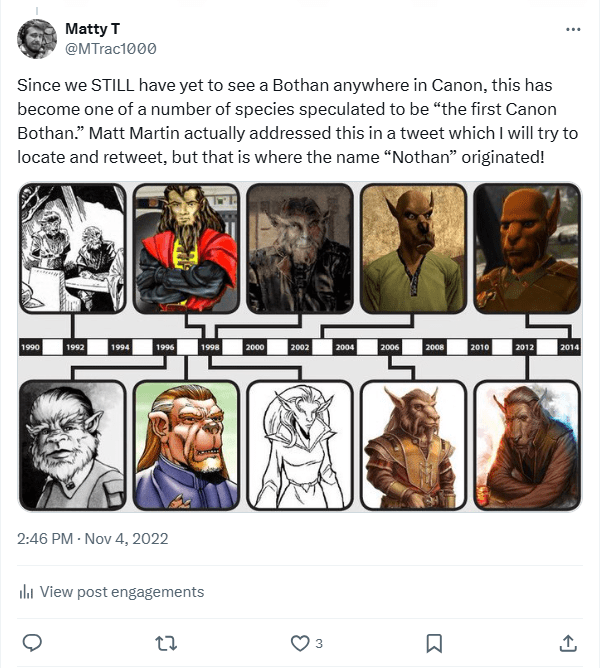Screen dimensions: 601x668
Task: Visit the @MTrac1000 handle link
Action: (x=110, y=48)
